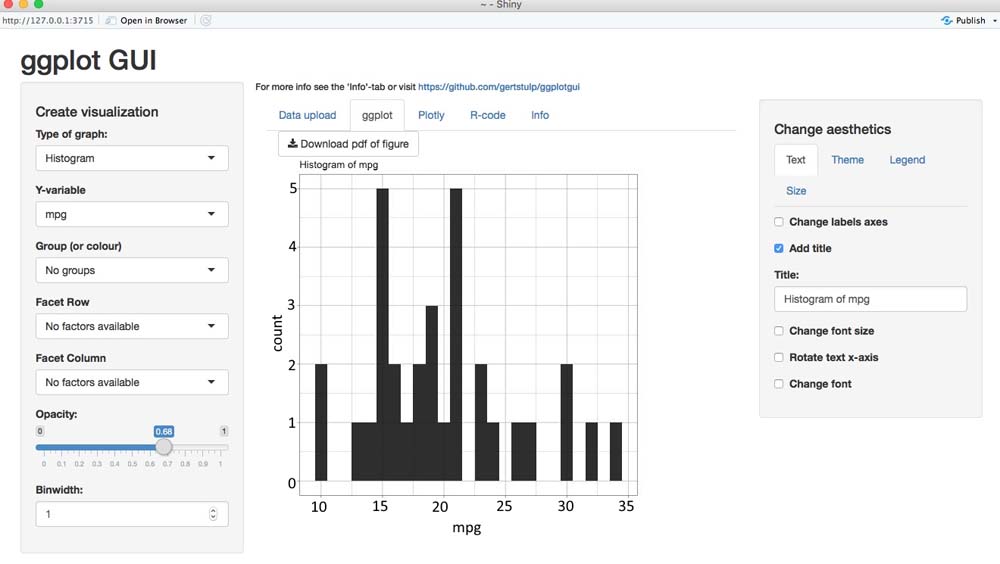Click the Open in Browser icon
1000x564 pixels.
tap(112, 20)
